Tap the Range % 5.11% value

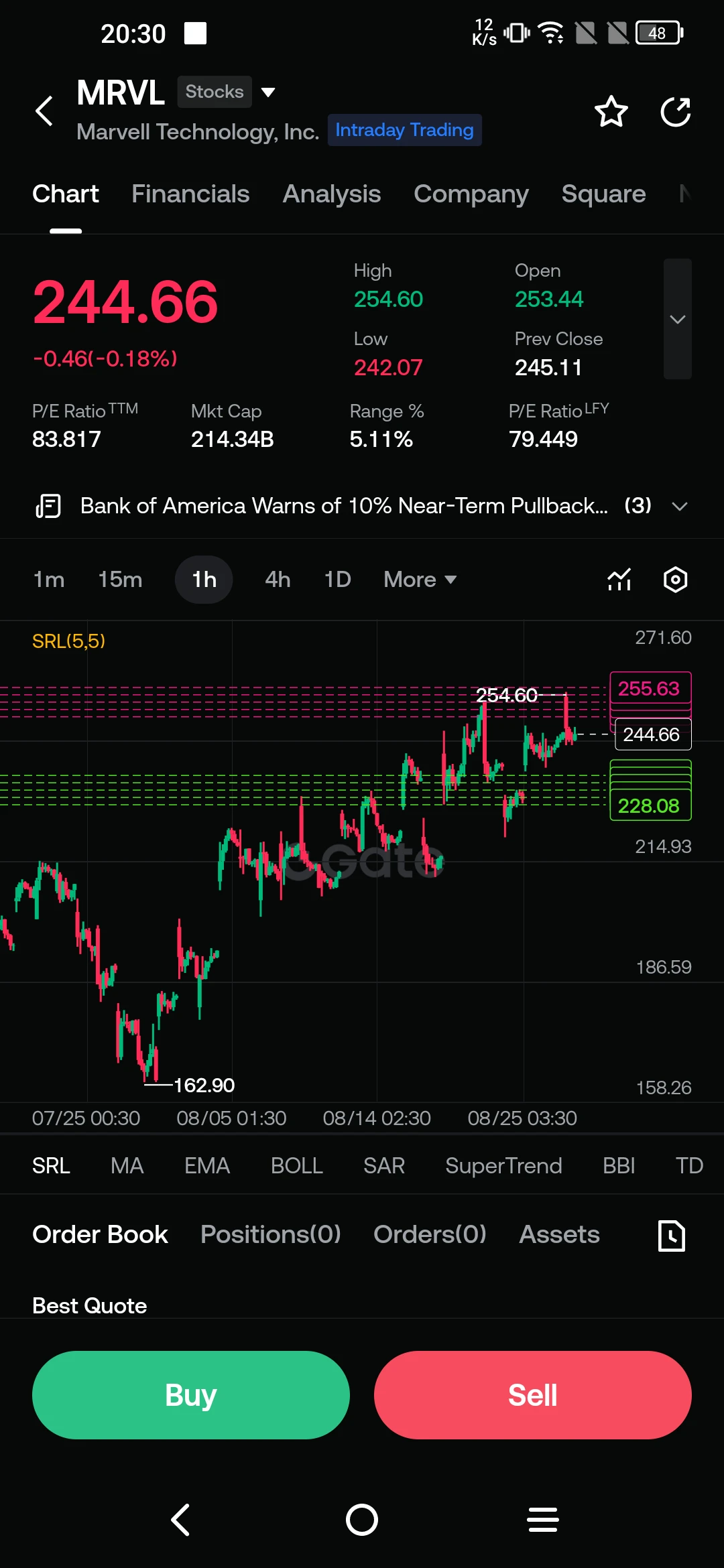(x=381, y=440)
